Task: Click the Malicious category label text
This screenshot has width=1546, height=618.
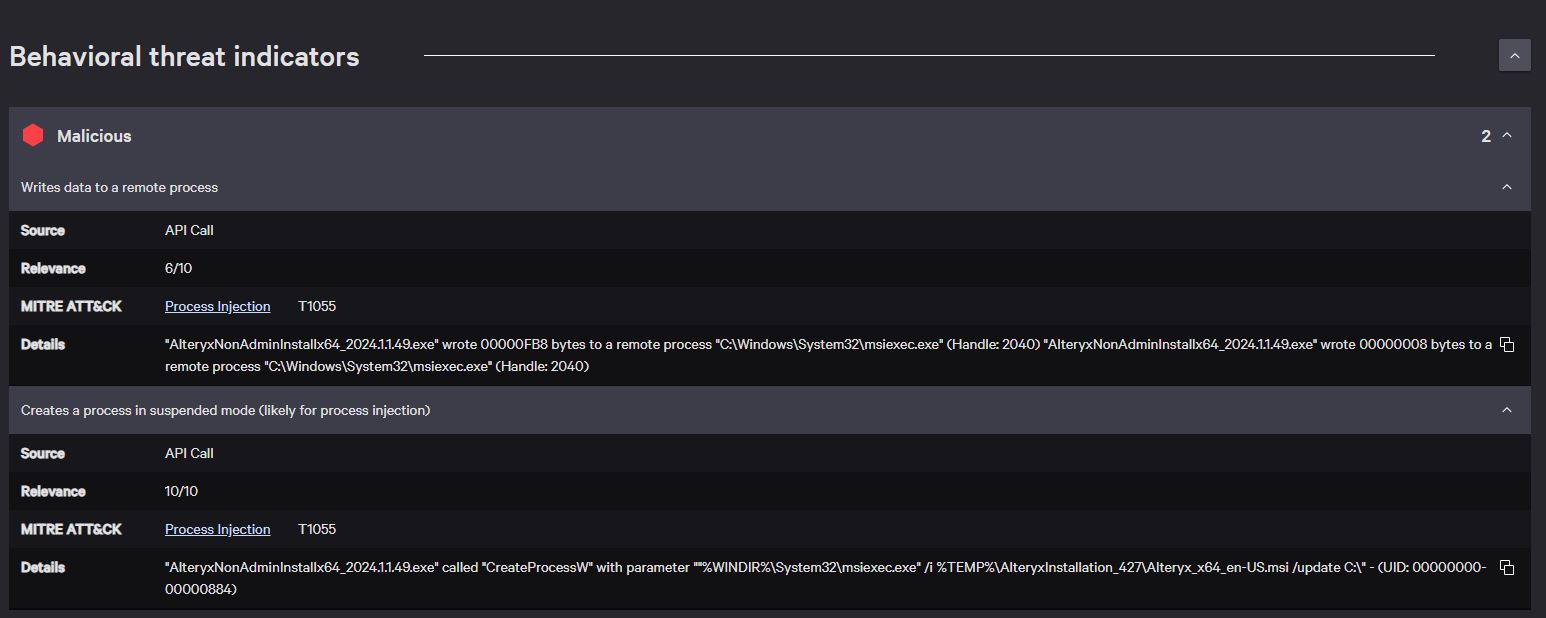Action: [x=95, y=136]
